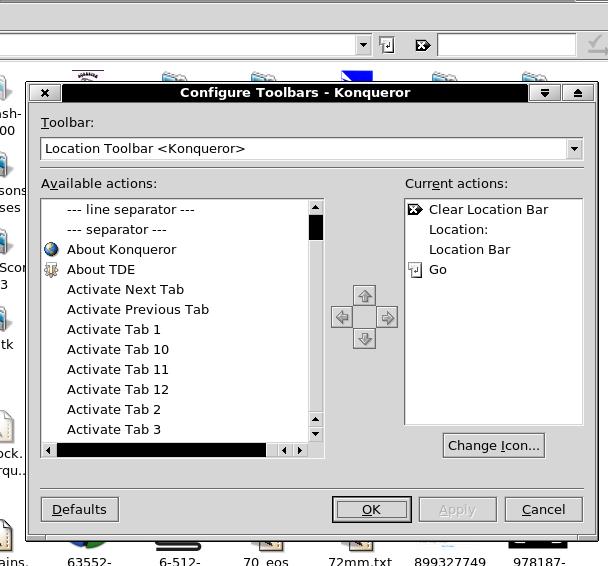Click the horizontal scrollbar thumb in Available actions
Viewport: 608px width, 566px height.
161,450
